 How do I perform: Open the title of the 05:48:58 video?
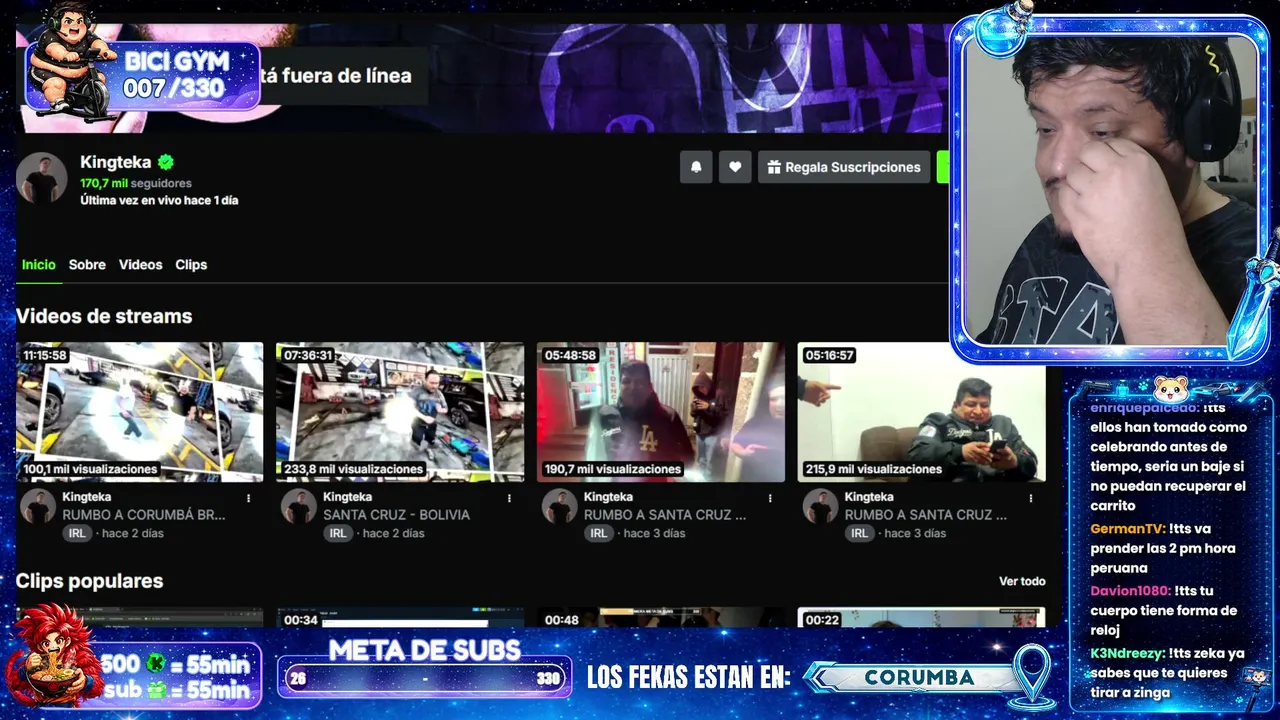[x=665, y=515]
